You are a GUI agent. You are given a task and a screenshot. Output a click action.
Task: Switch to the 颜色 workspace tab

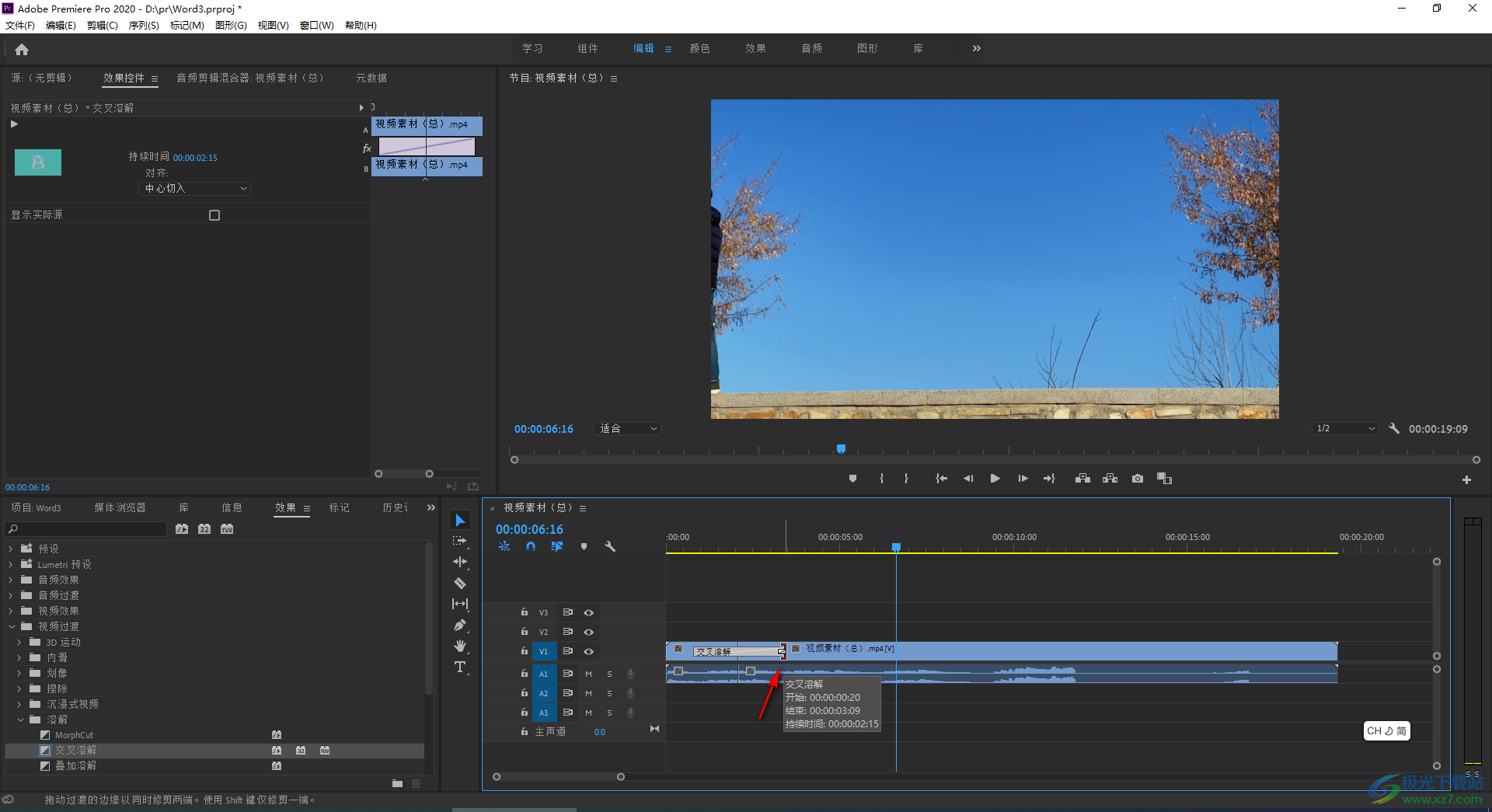pos(699,48)
